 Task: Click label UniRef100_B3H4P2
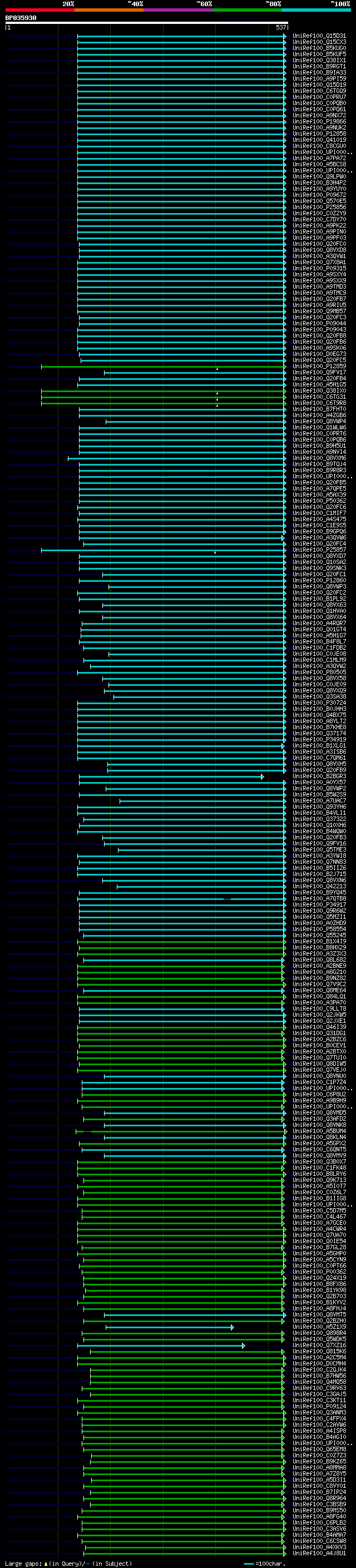[319, 182]
